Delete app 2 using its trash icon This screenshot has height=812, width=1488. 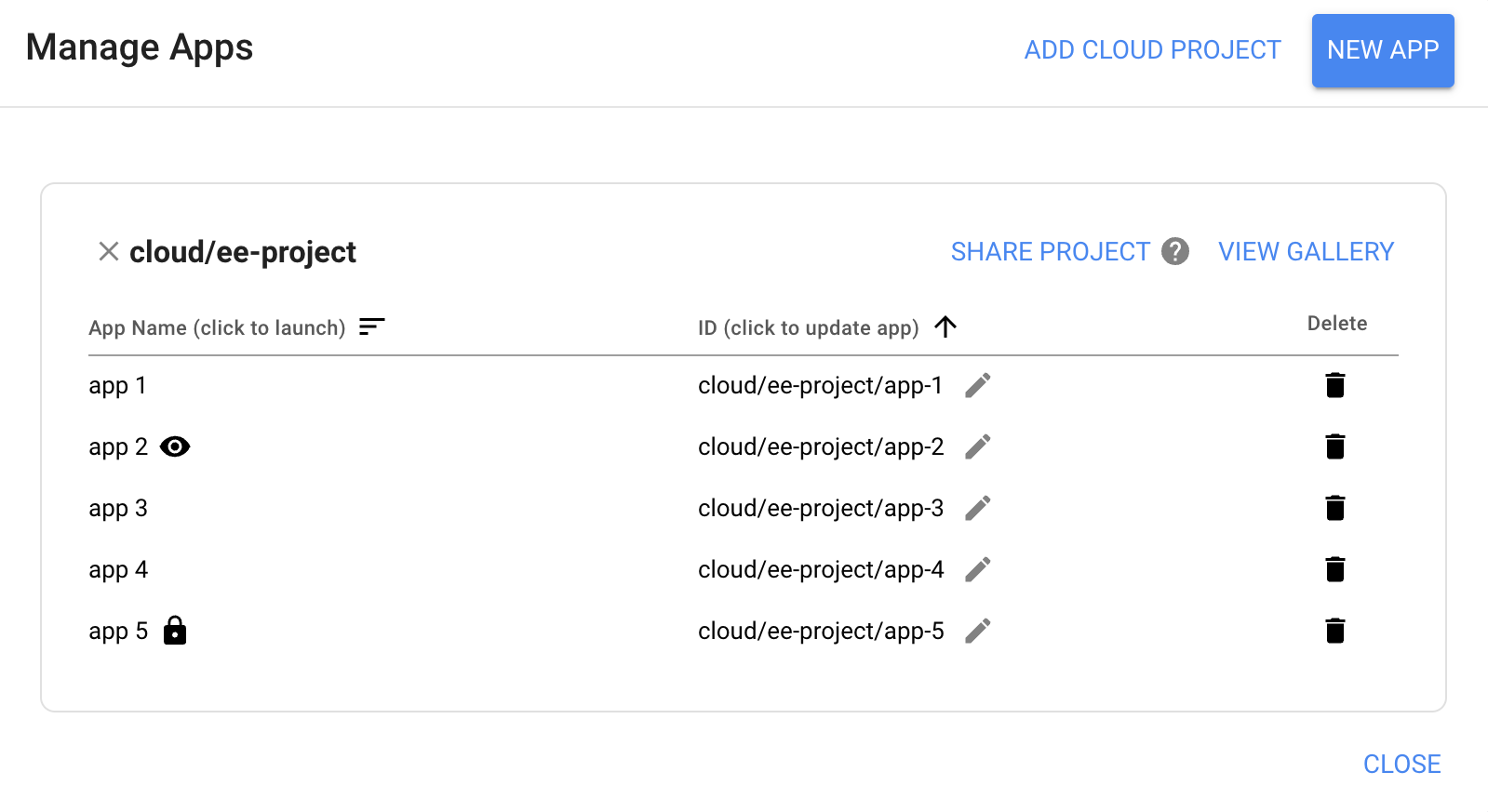pos(1336,446)
